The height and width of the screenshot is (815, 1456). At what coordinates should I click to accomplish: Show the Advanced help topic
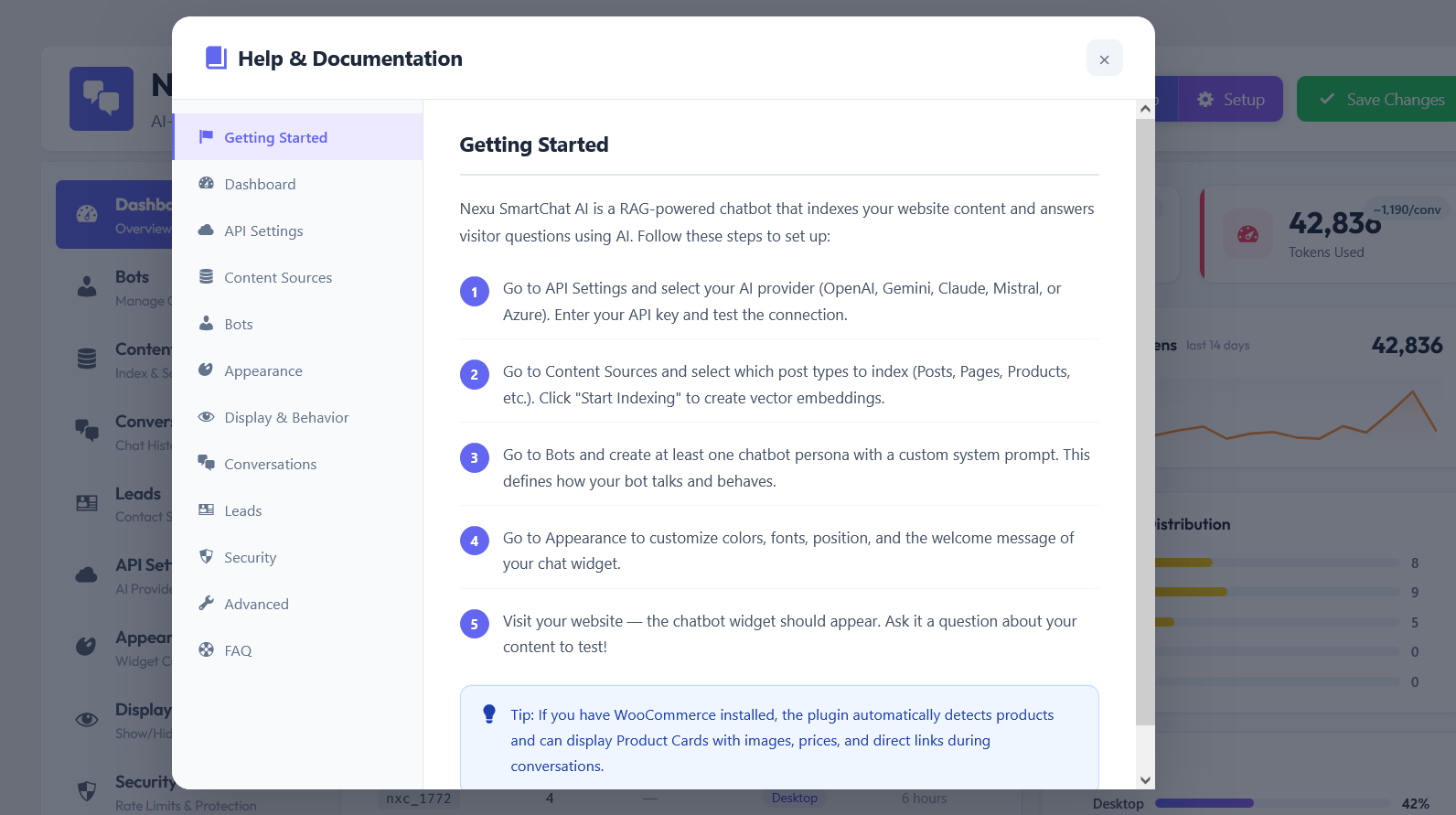coord(298,604)
